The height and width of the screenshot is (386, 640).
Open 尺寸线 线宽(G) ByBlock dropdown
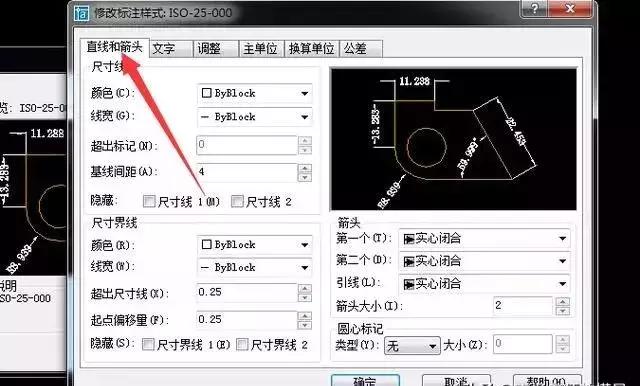click(x=255, y=117)
